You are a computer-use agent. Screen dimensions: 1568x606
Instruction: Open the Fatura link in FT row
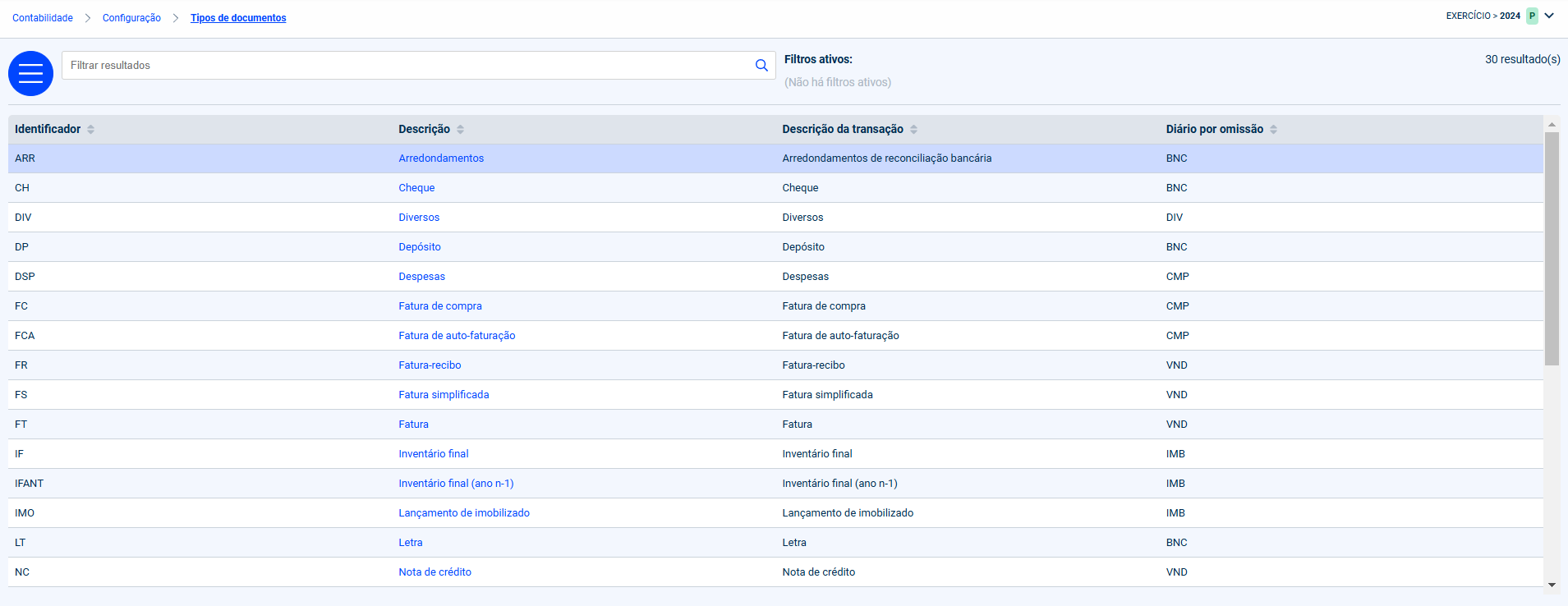[413, 425]
